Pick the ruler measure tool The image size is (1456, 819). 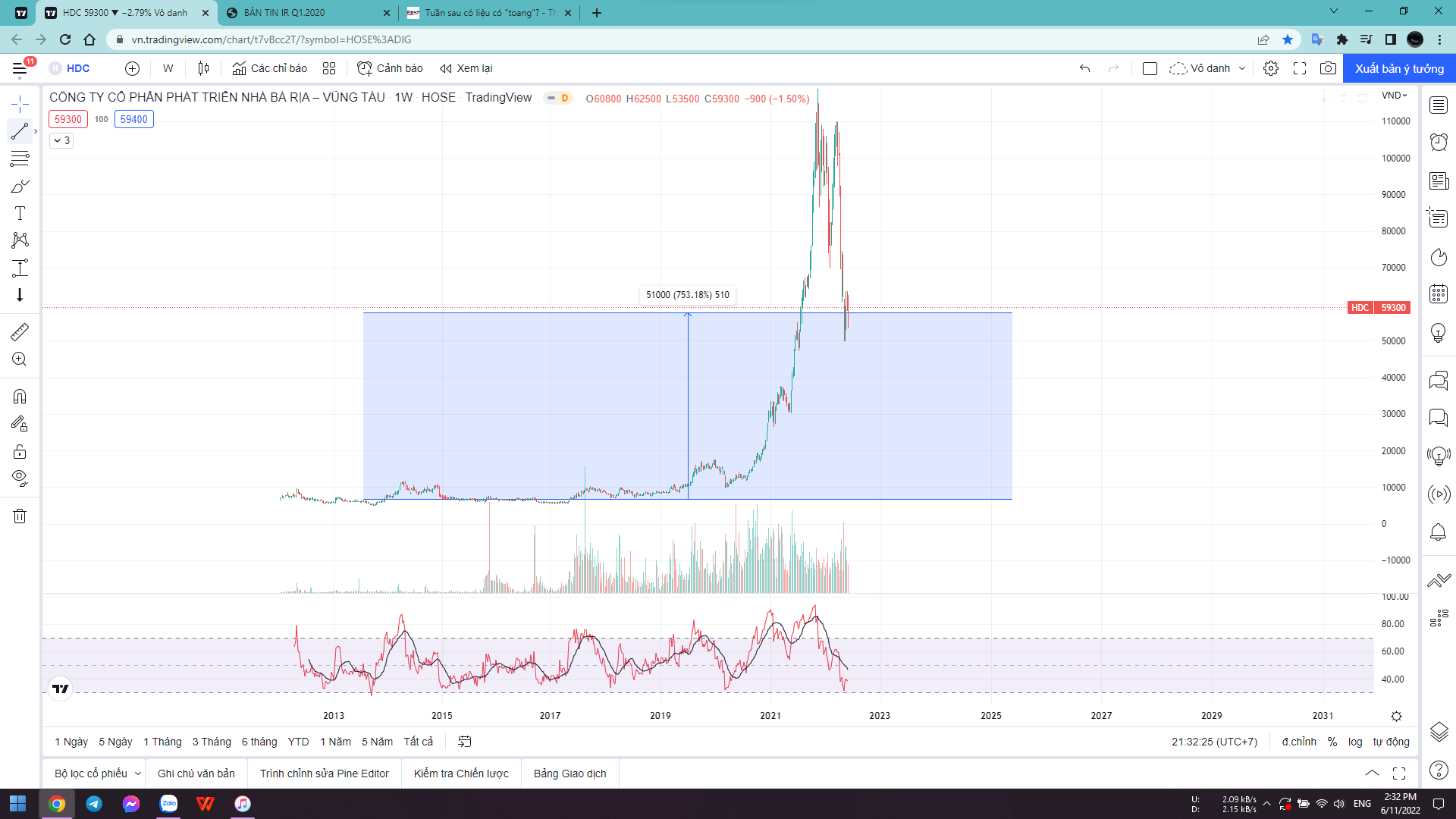(20, 331)
